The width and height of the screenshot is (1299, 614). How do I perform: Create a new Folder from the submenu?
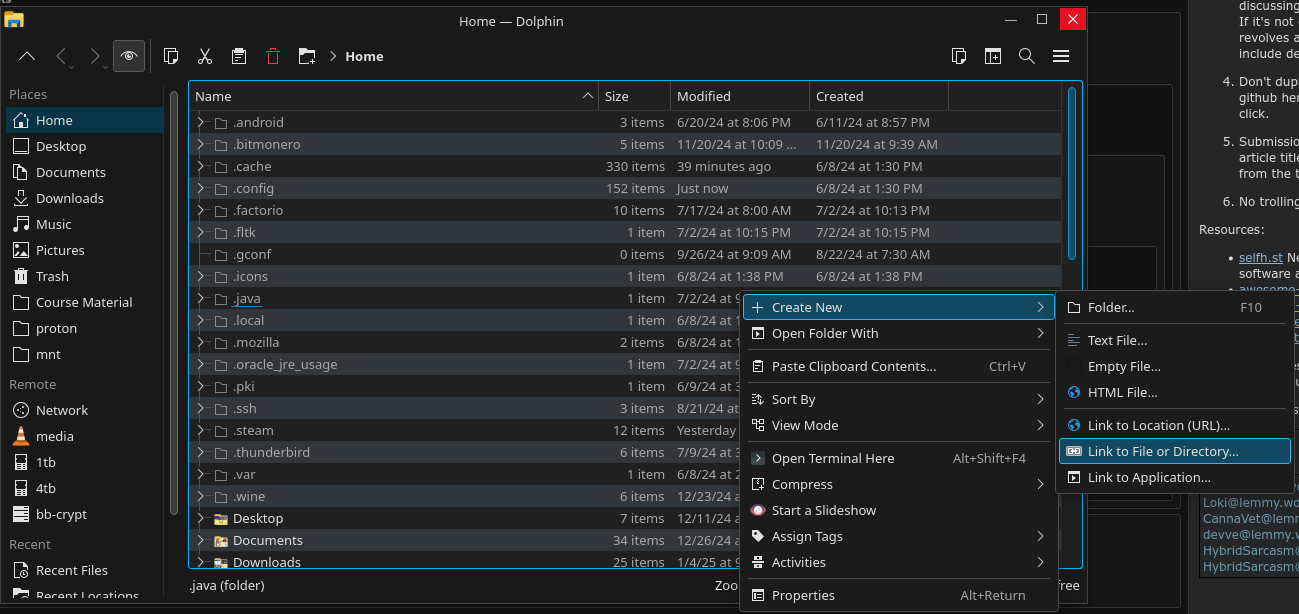pos(1175,307)
